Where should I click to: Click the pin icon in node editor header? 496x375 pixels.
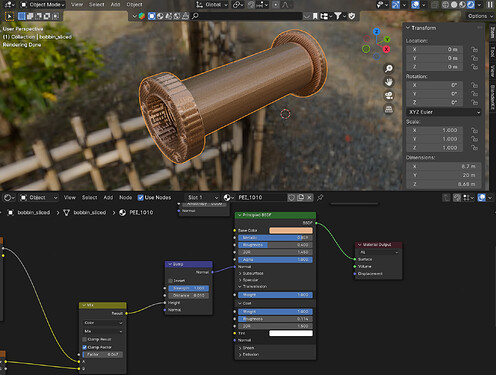320,198
